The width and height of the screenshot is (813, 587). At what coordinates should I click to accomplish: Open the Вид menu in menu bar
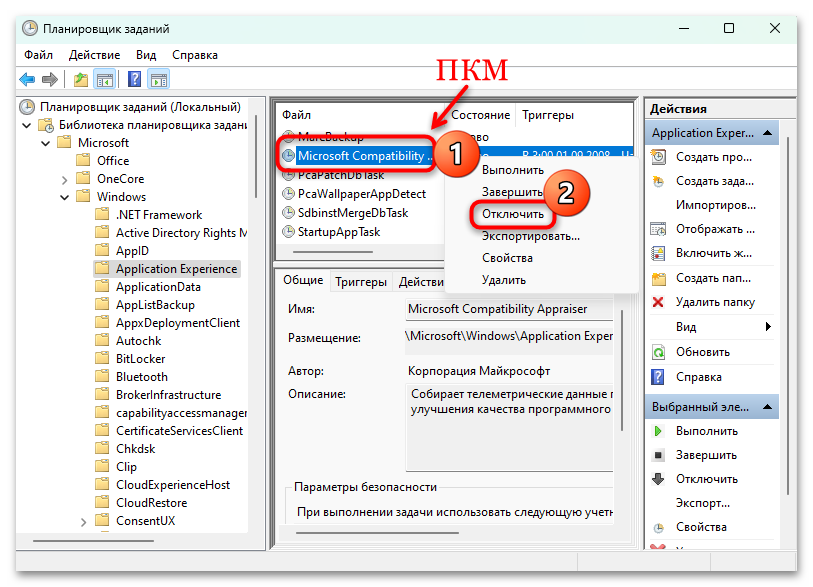[x=146, y=55]
